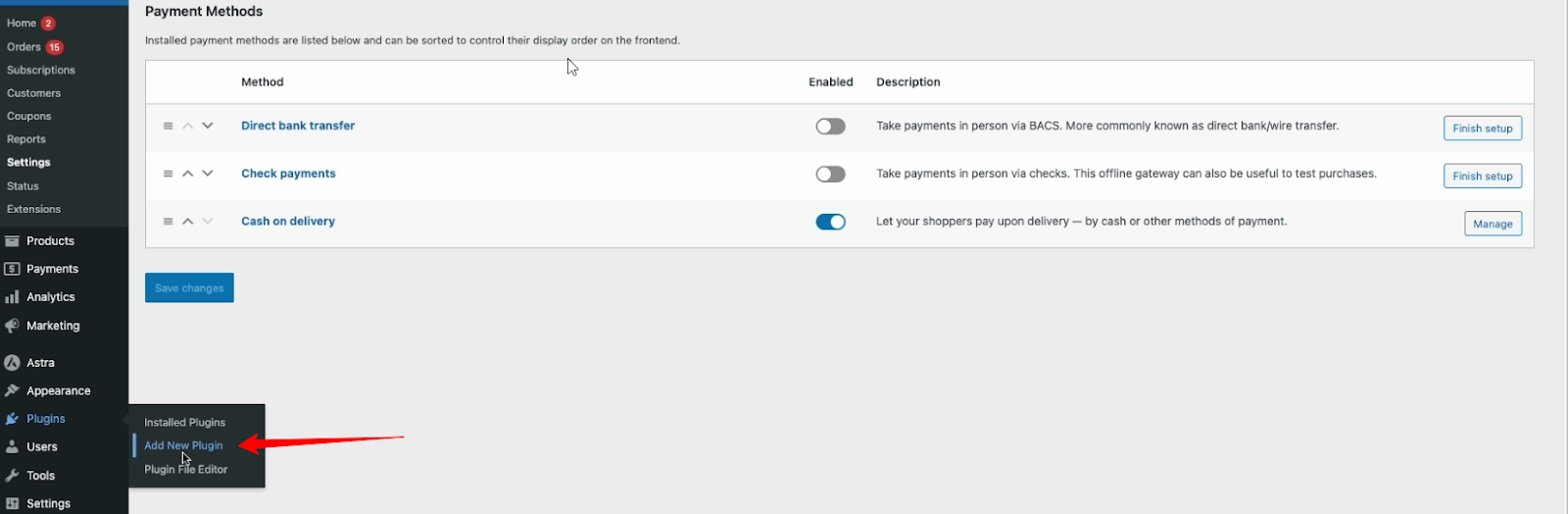The width and height of the screenshot is (1568, 514).
Task: Open the Payments menu
Action: pyautogui.click(x=52, y=269)
